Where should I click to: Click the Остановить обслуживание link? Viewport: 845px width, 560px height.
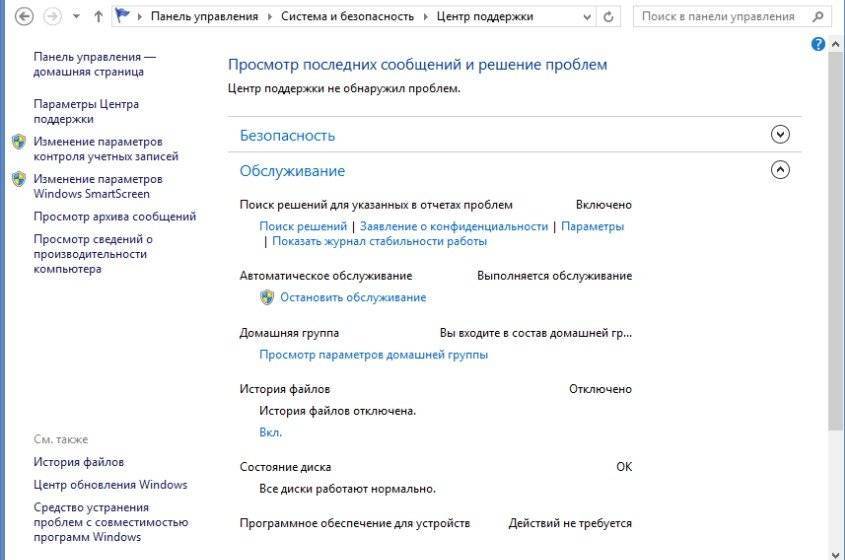(x=353, y=297)
